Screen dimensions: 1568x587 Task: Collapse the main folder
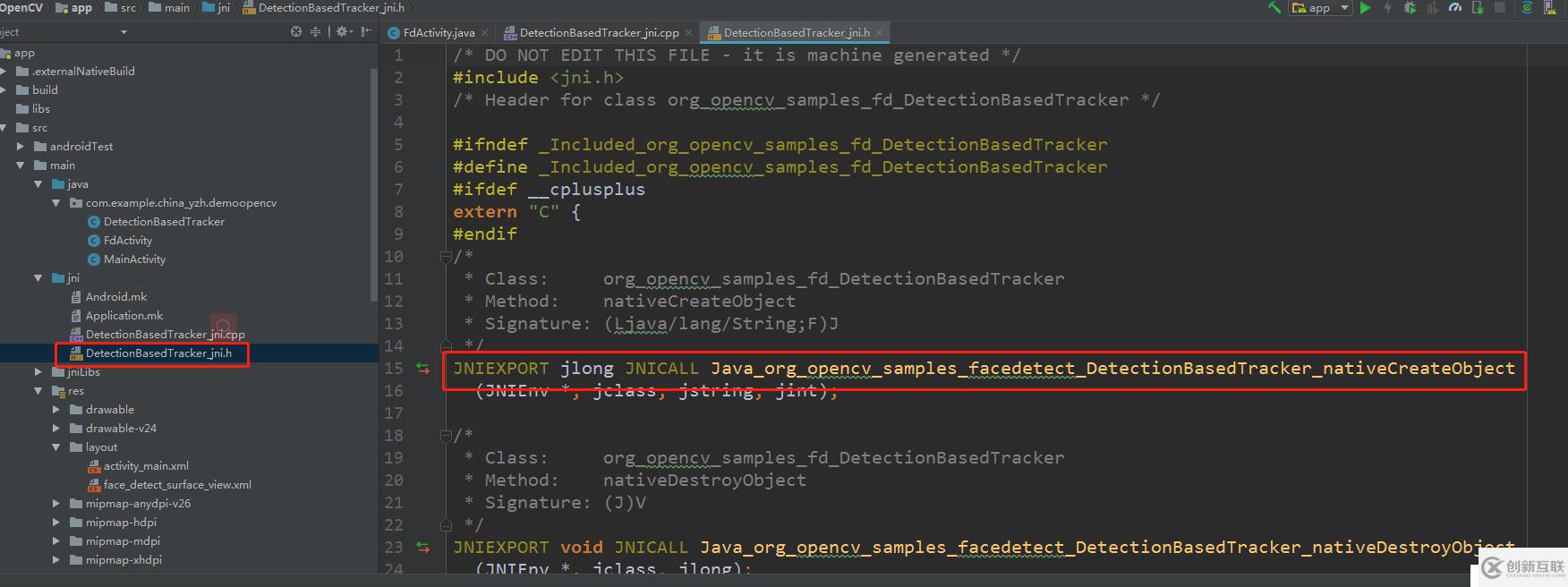click(x=21, y=165)
